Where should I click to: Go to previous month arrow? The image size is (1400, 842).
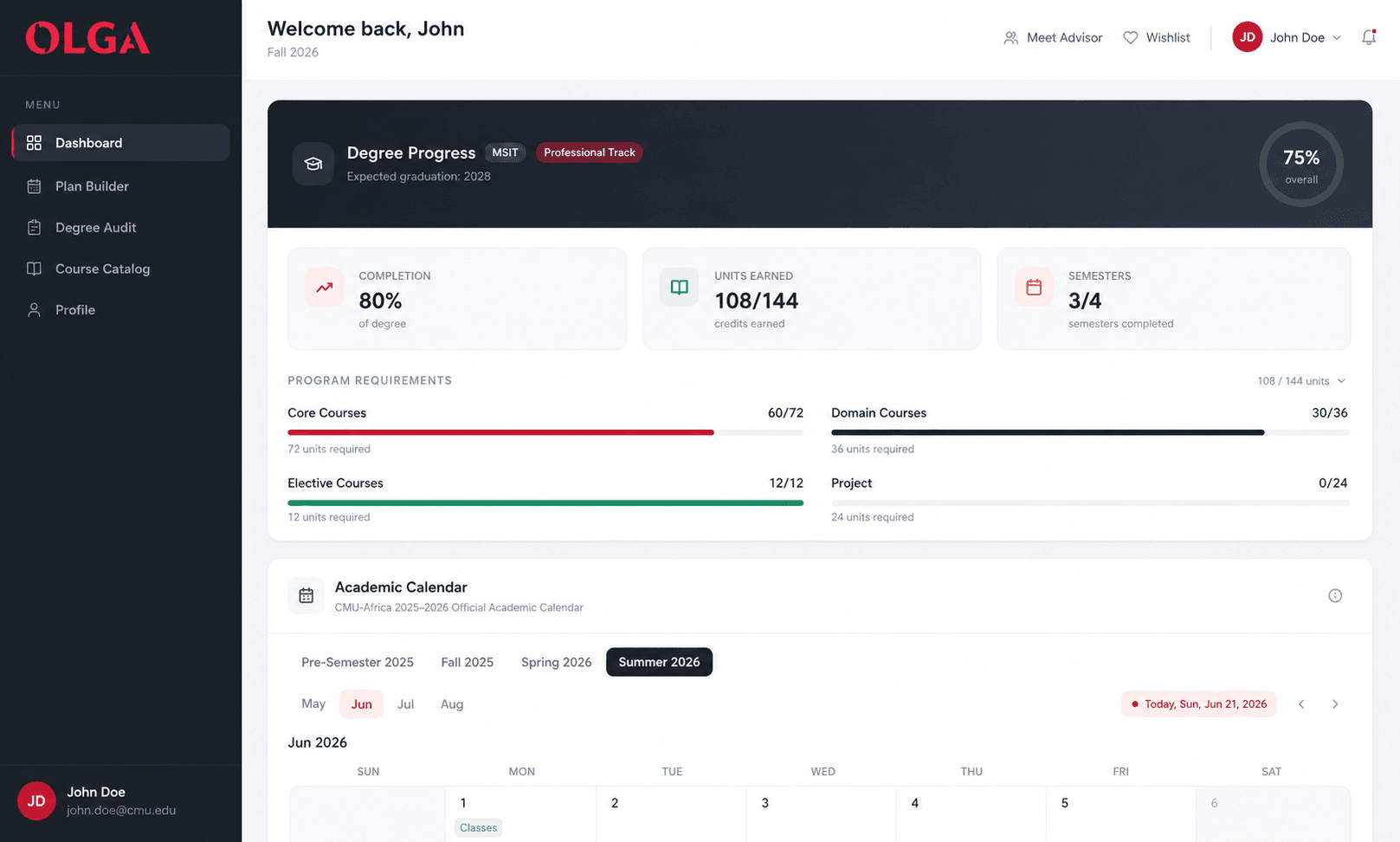1301,704
